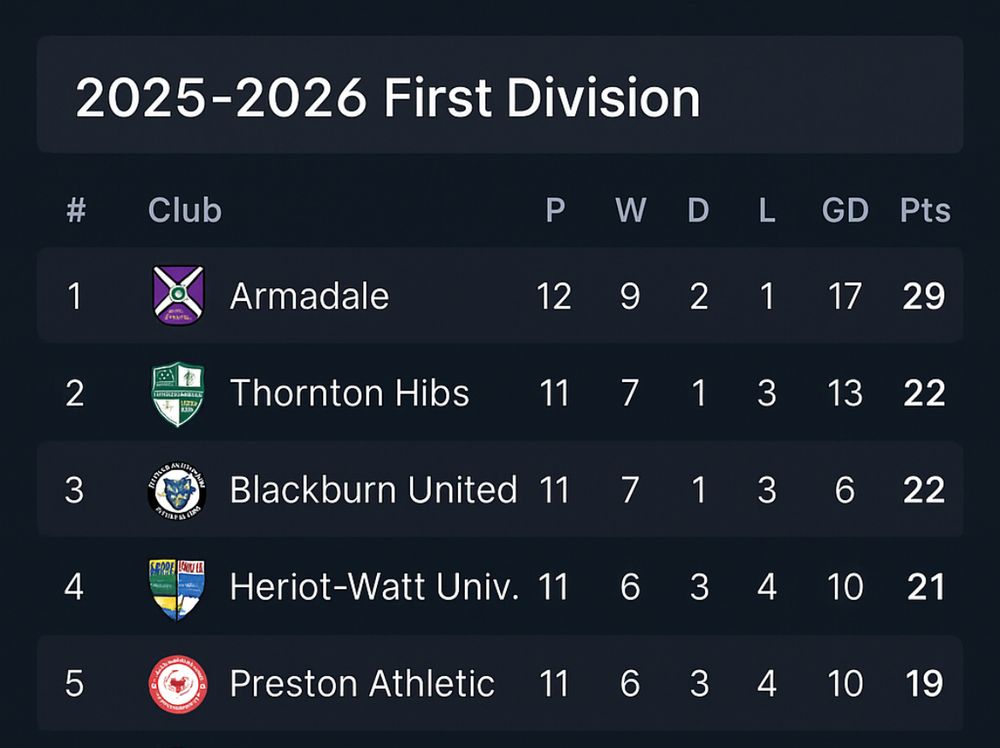Open the Armadale club name link

click(309, 297)
